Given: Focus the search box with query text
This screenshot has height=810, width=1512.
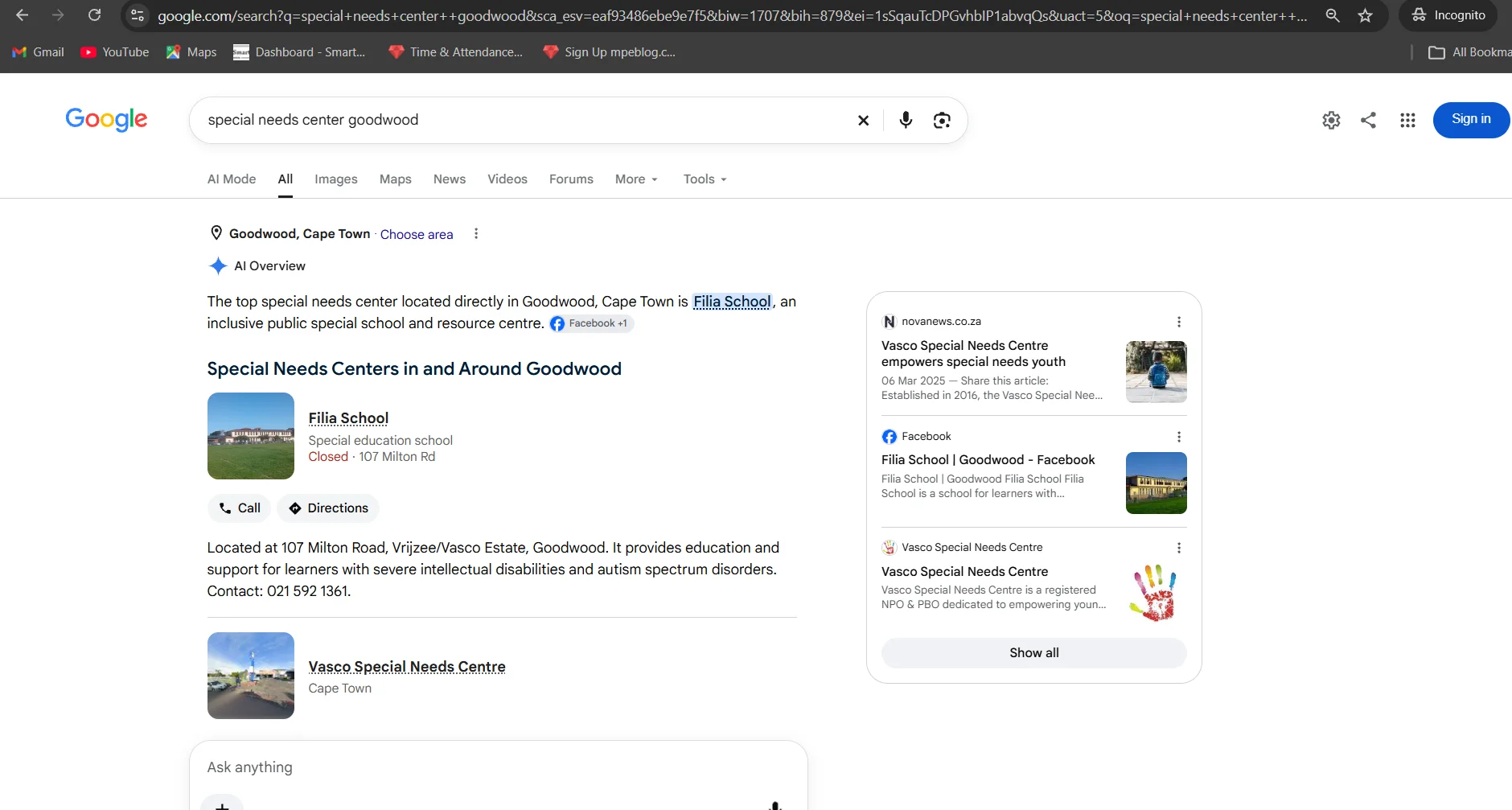Looking at the screenshot, I should point(523,120).
